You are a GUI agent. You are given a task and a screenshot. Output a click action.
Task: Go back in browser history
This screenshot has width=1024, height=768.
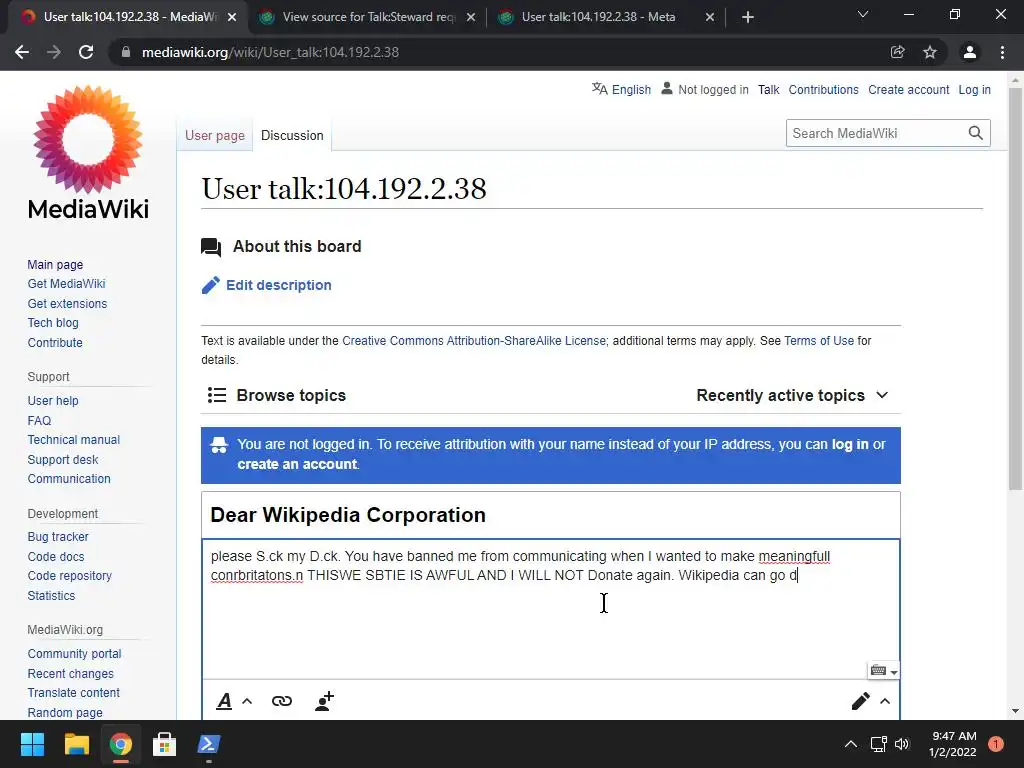pos(22,52)
